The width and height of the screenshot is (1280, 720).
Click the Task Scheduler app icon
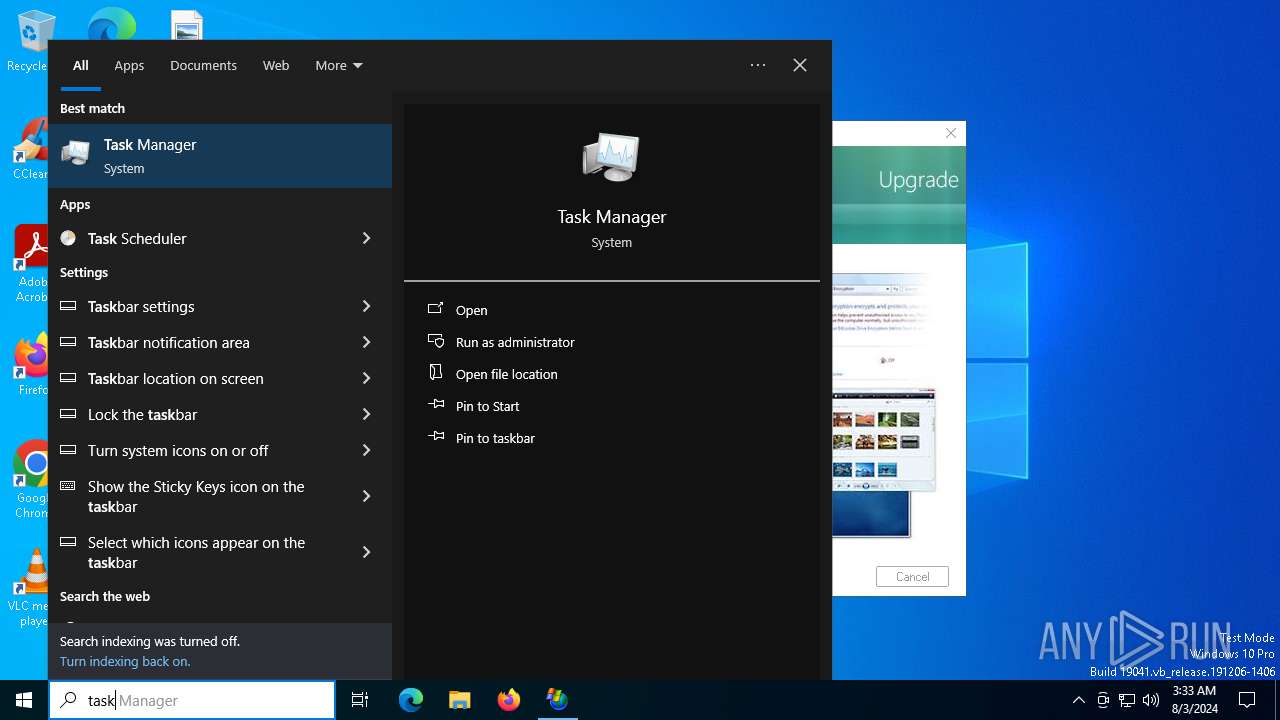click(x=68, y=238)
